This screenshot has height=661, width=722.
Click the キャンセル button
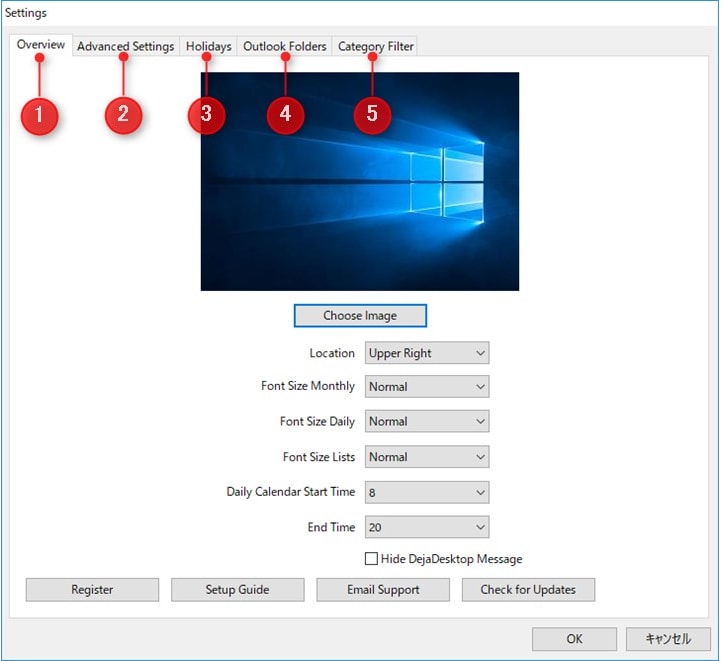(x=668, y=639)
